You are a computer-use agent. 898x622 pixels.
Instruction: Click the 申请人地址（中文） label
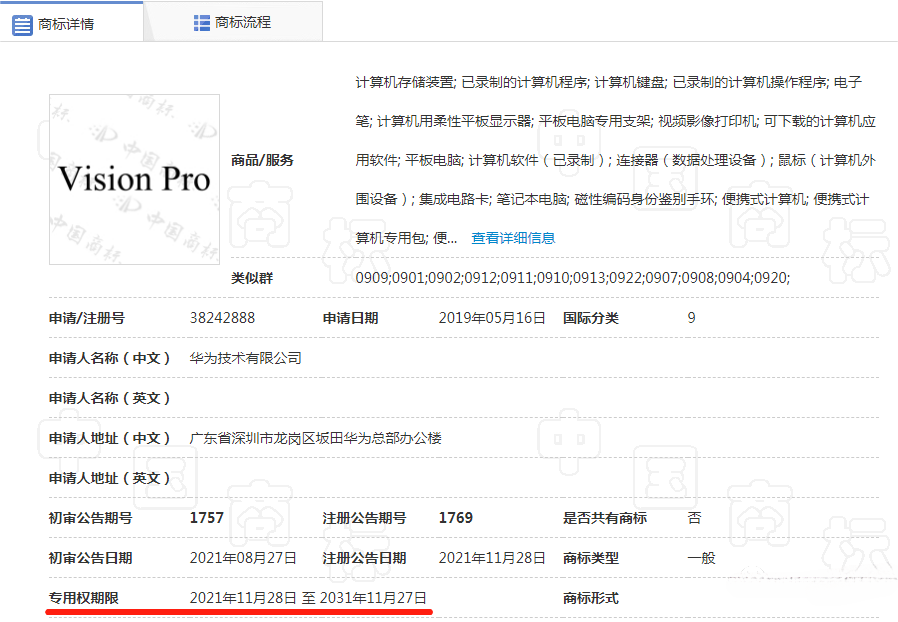tap(109, 439)
